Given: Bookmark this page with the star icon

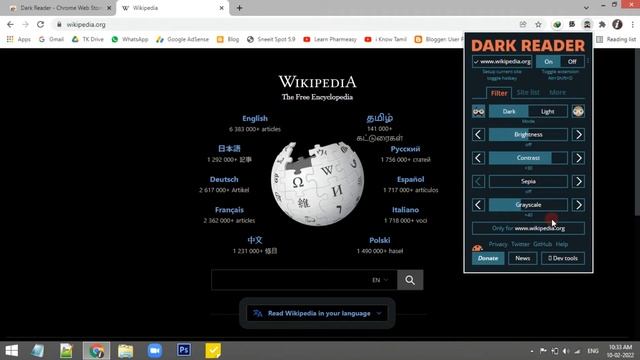Looking at the screenshot, I should 538,24.
